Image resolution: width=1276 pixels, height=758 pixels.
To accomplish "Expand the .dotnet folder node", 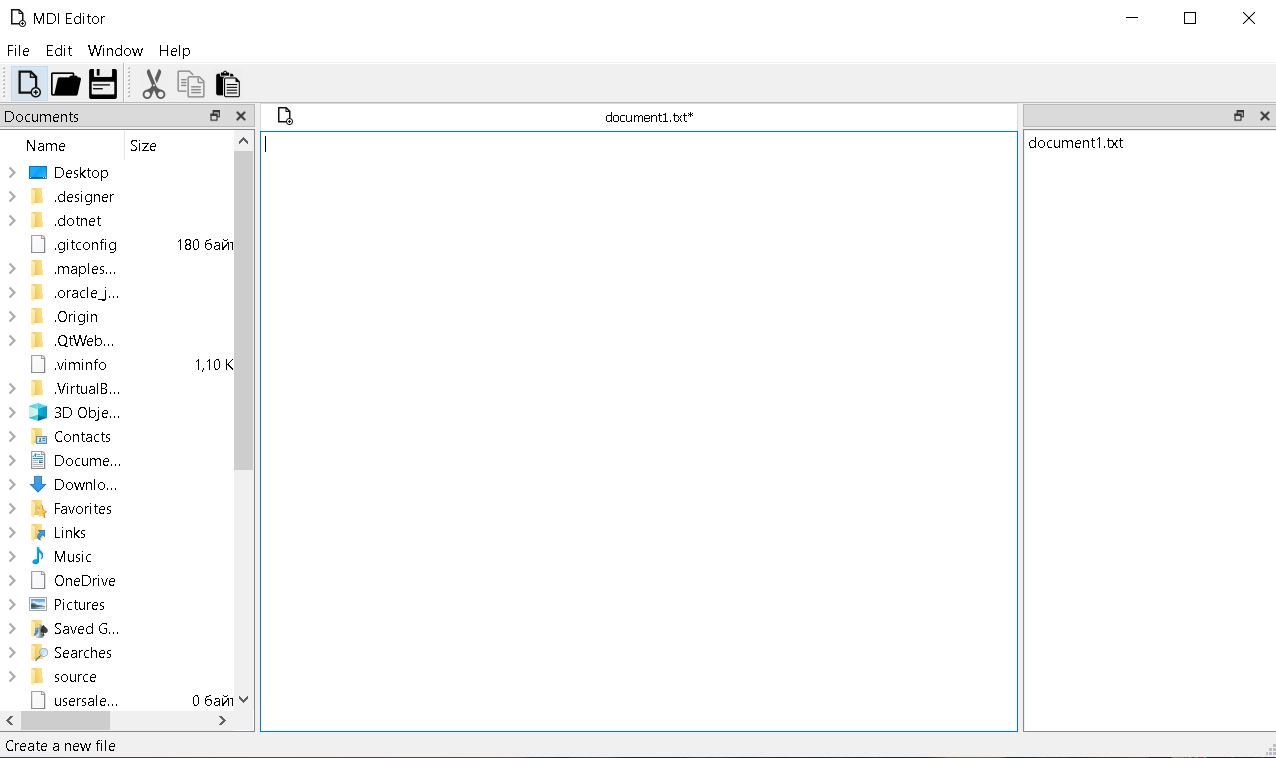I will coord(12,221).
